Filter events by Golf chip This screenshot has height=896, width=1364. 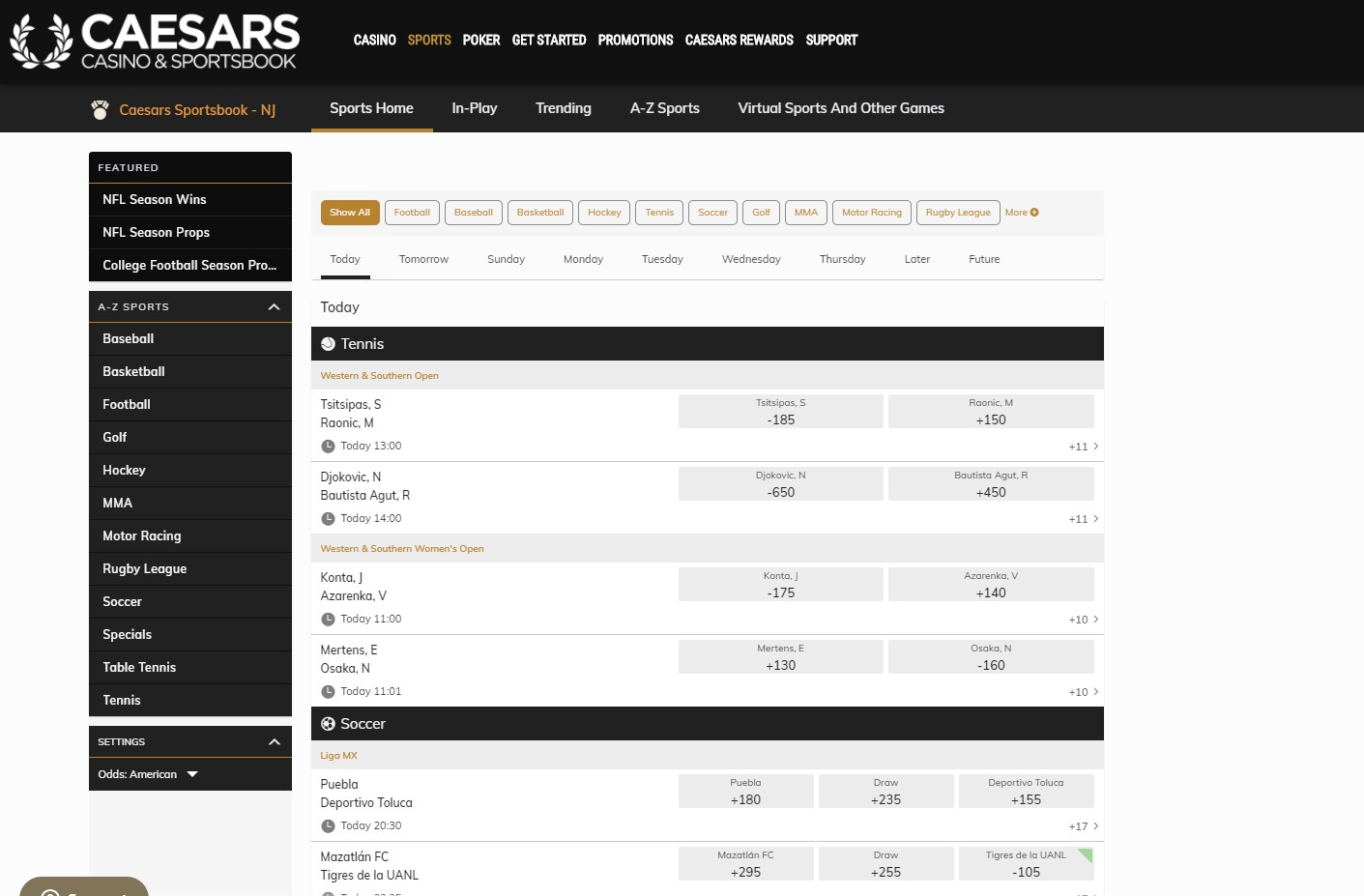click(x=762, y=213)
